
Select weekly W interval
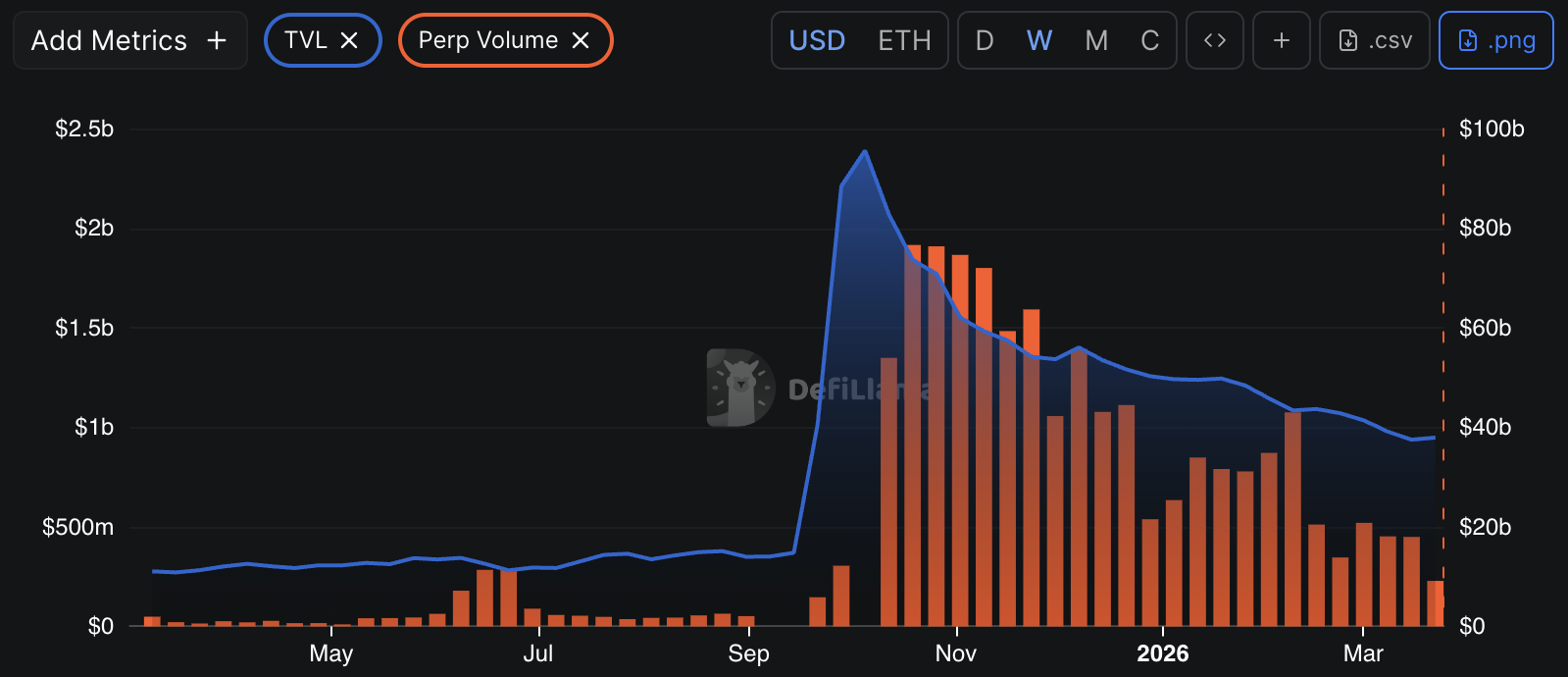point(1039,40)
